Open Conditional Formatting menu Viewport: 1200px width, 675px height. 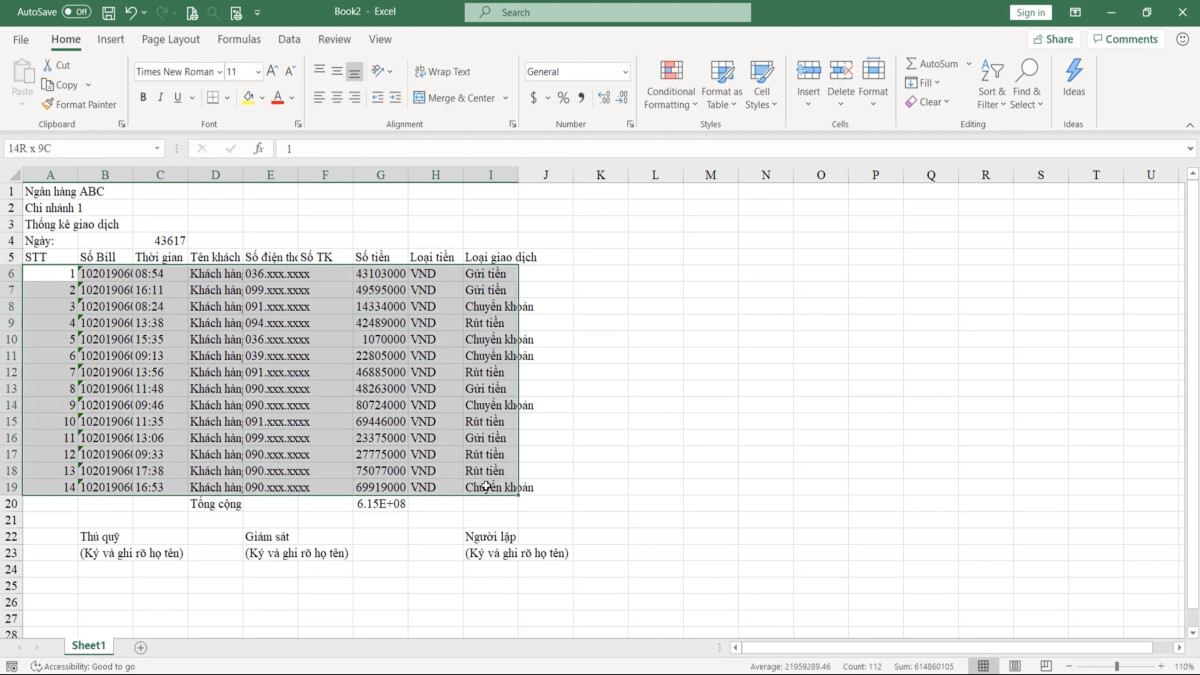(x=670, y=84)
